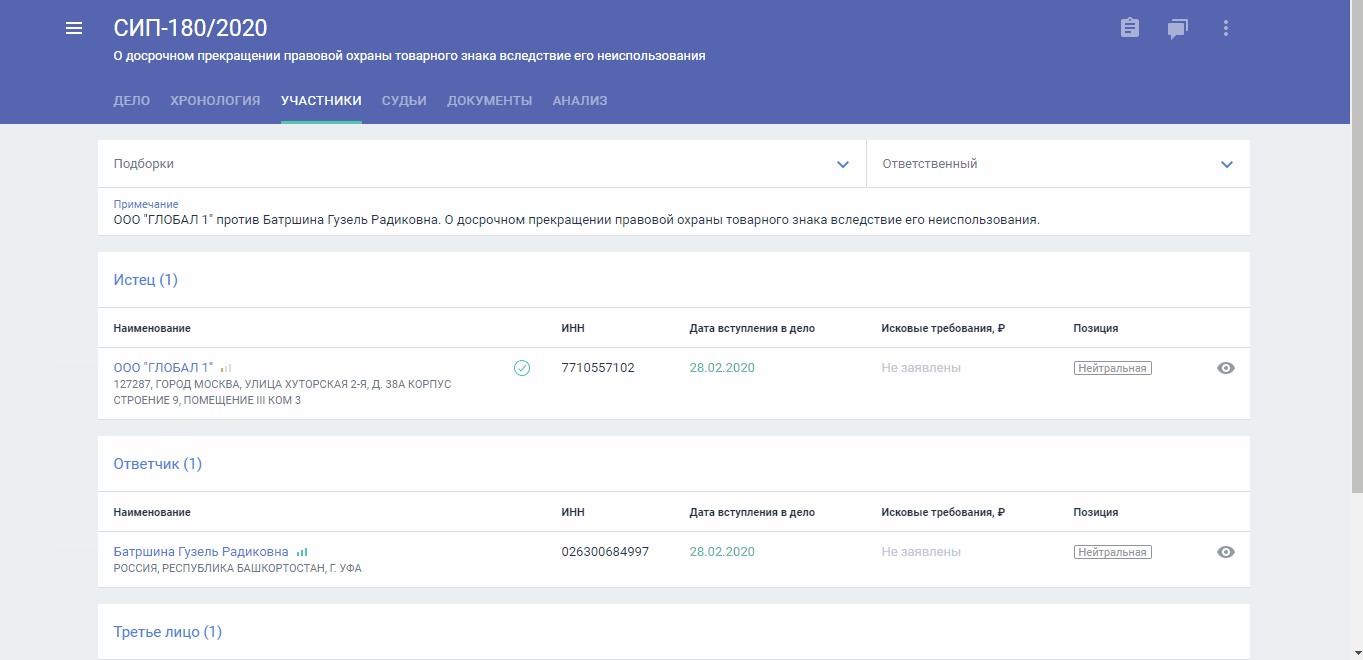The height and width of the screenshot is (660, 1363).
Task: Click the Третье лицо (1) section heading
Action: (168, 632)
